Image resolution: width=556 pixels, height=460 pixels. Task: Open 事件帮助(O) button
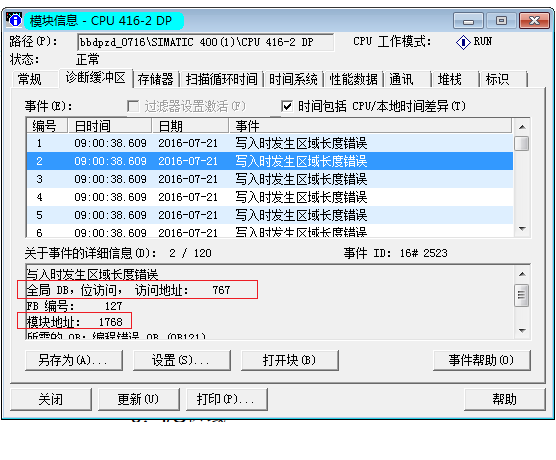[x=482, y=360]
